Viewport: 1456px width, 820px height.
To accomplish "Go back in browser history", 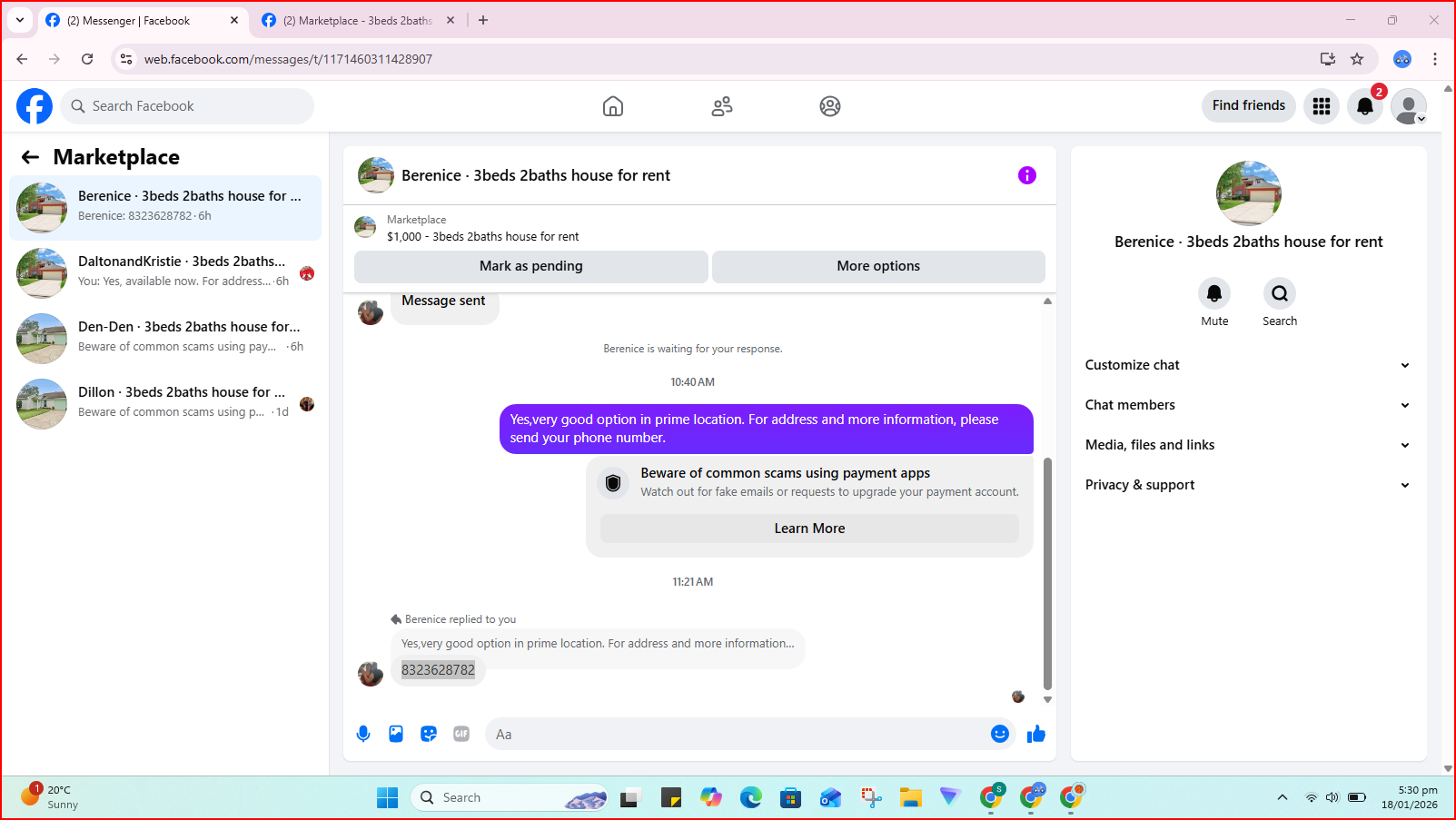I will (x=22, y=59).
